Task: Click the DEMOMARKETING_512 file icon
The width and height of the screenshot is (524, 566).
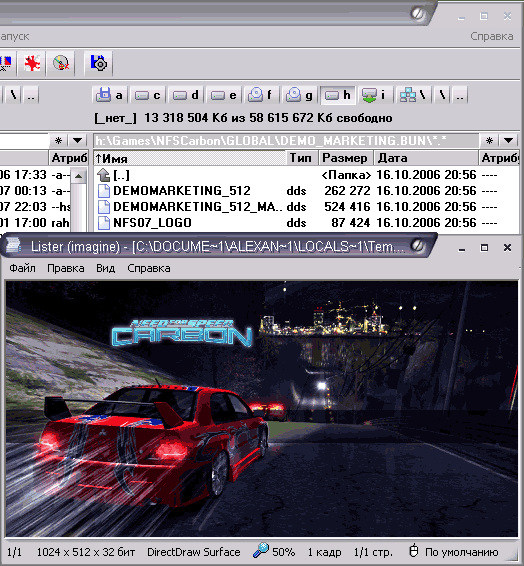Action: click(104, 191)
